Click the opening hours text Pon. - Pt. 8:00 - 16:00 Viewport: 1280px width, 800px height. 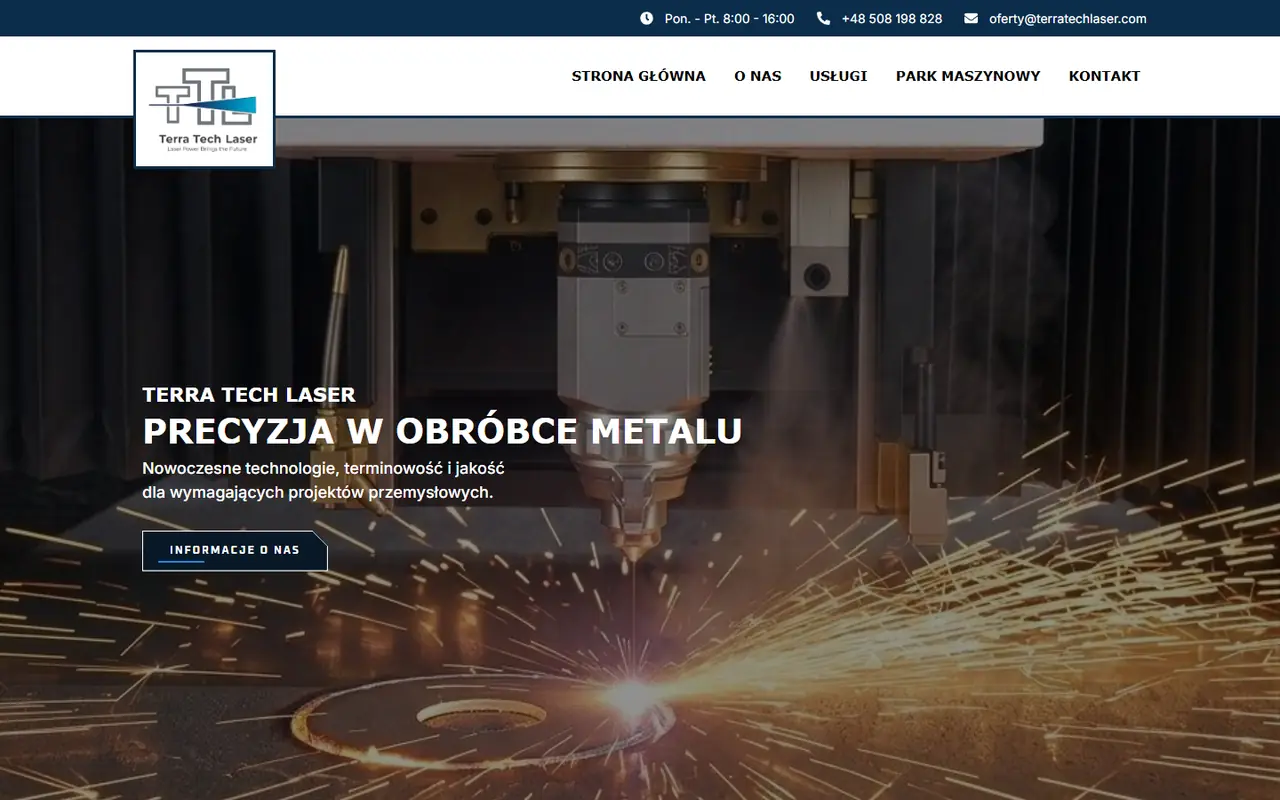pyautogui.click(x=730, y=18)
